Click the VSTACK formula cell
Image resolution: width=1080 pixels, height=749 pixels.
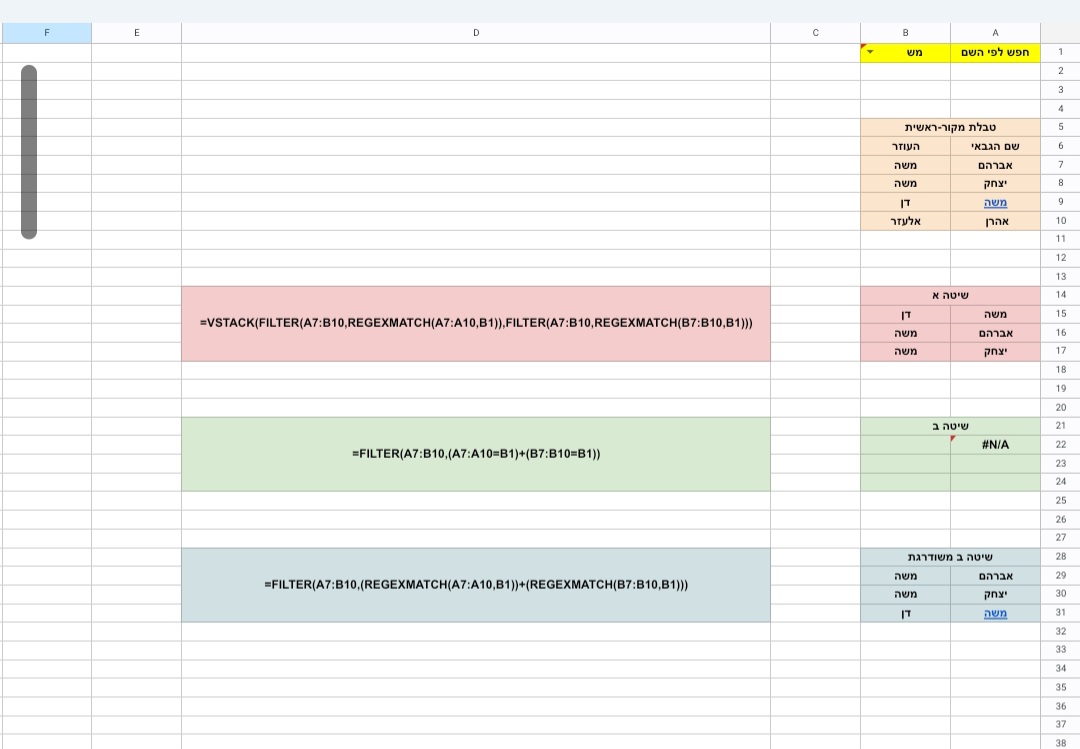pos(476,323)
